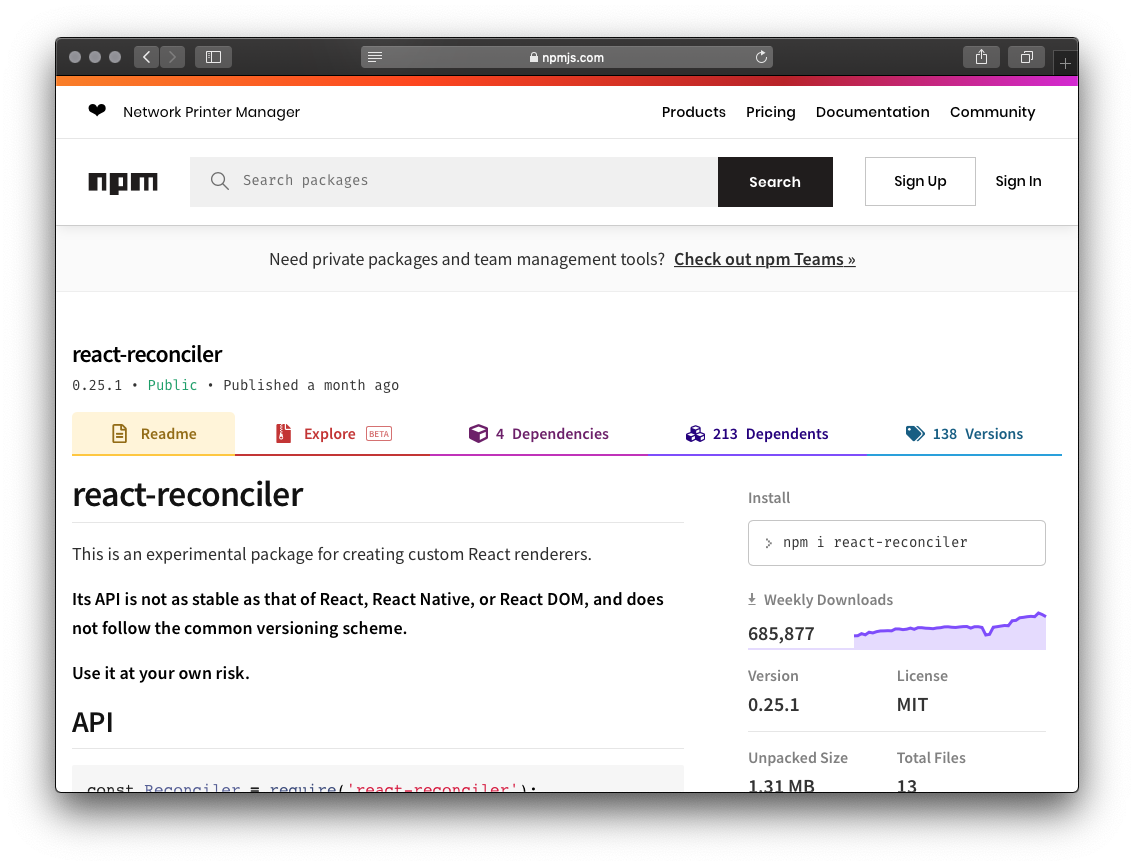Screen dimensions: 1134x866
Task: Click the Total Files label
Action: tap(931, 757)
